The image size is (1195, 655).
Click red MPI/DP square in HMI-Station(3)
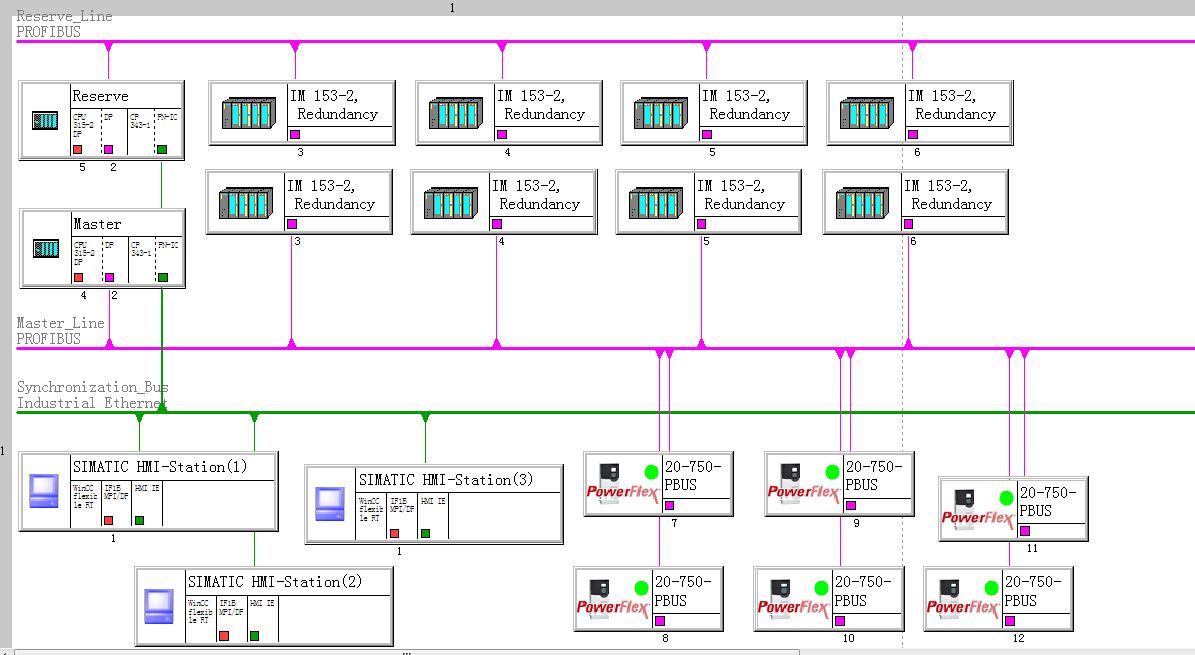pyautogui.click(x=395, y=533)
